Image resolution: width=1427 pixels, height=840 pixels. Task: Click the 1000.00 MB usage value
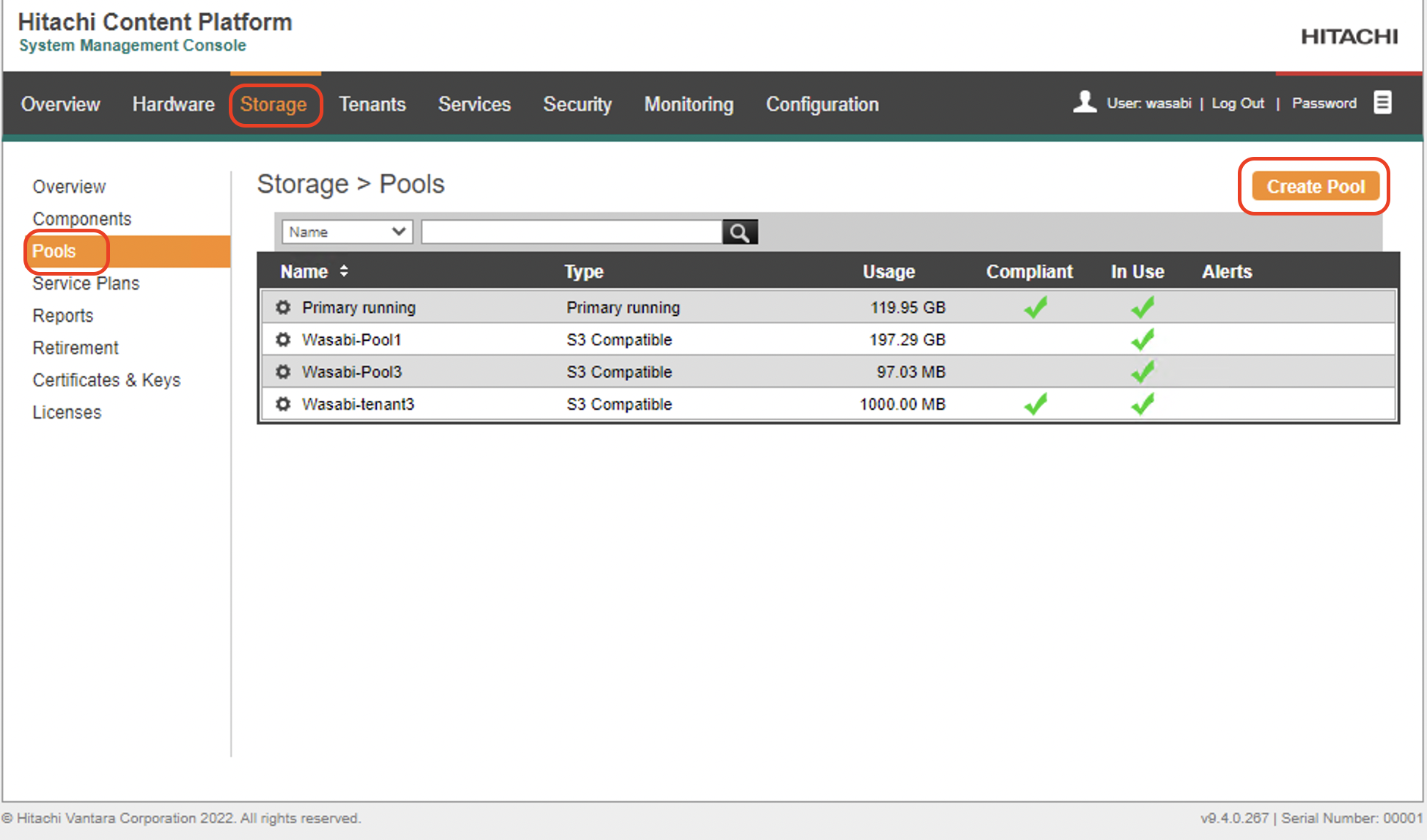pyautogui.click(x=903, y=405)
